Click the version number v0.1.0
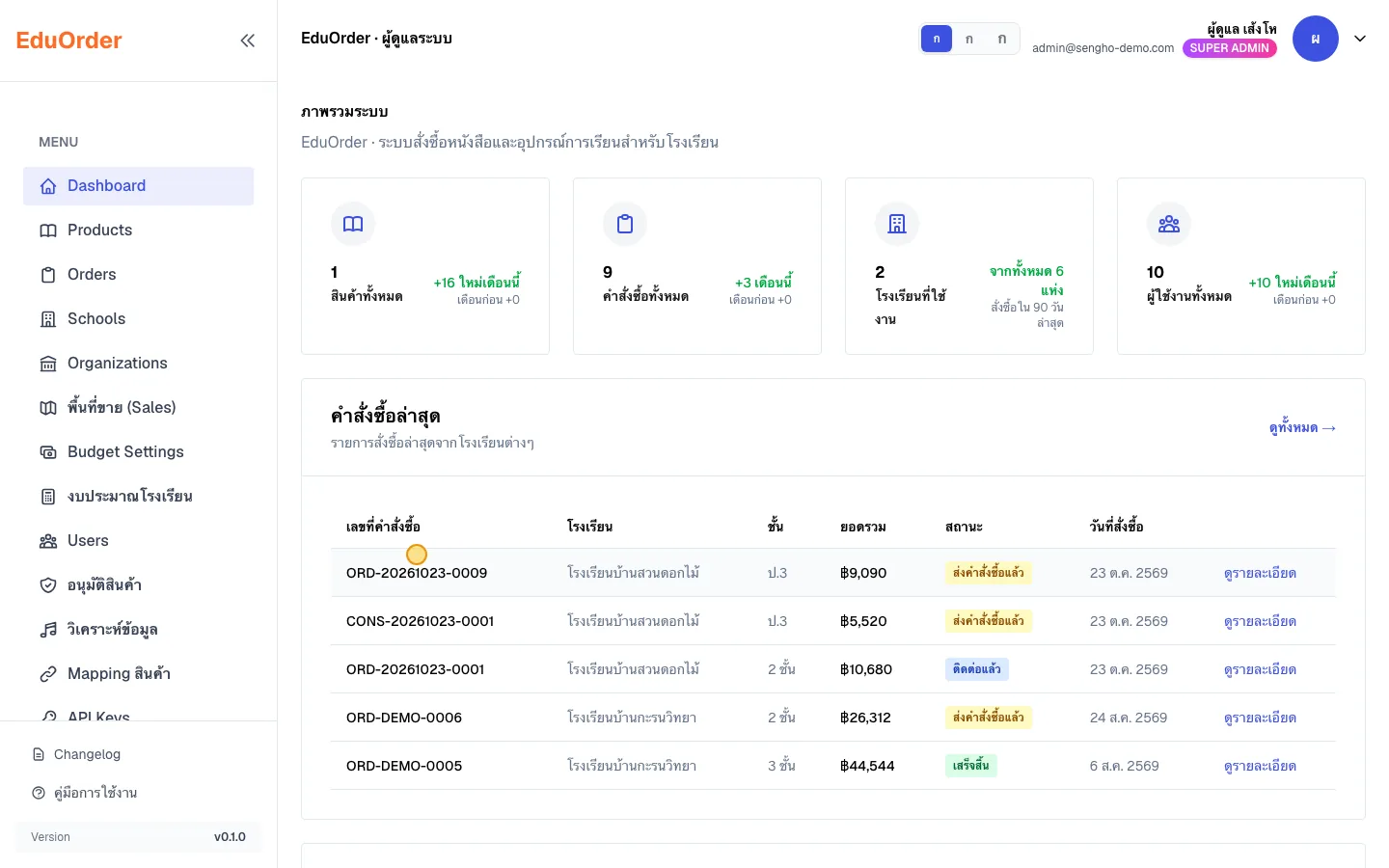Image resolution: width=1389 pixels, height=868 pixels. click(x=230, y=837)
